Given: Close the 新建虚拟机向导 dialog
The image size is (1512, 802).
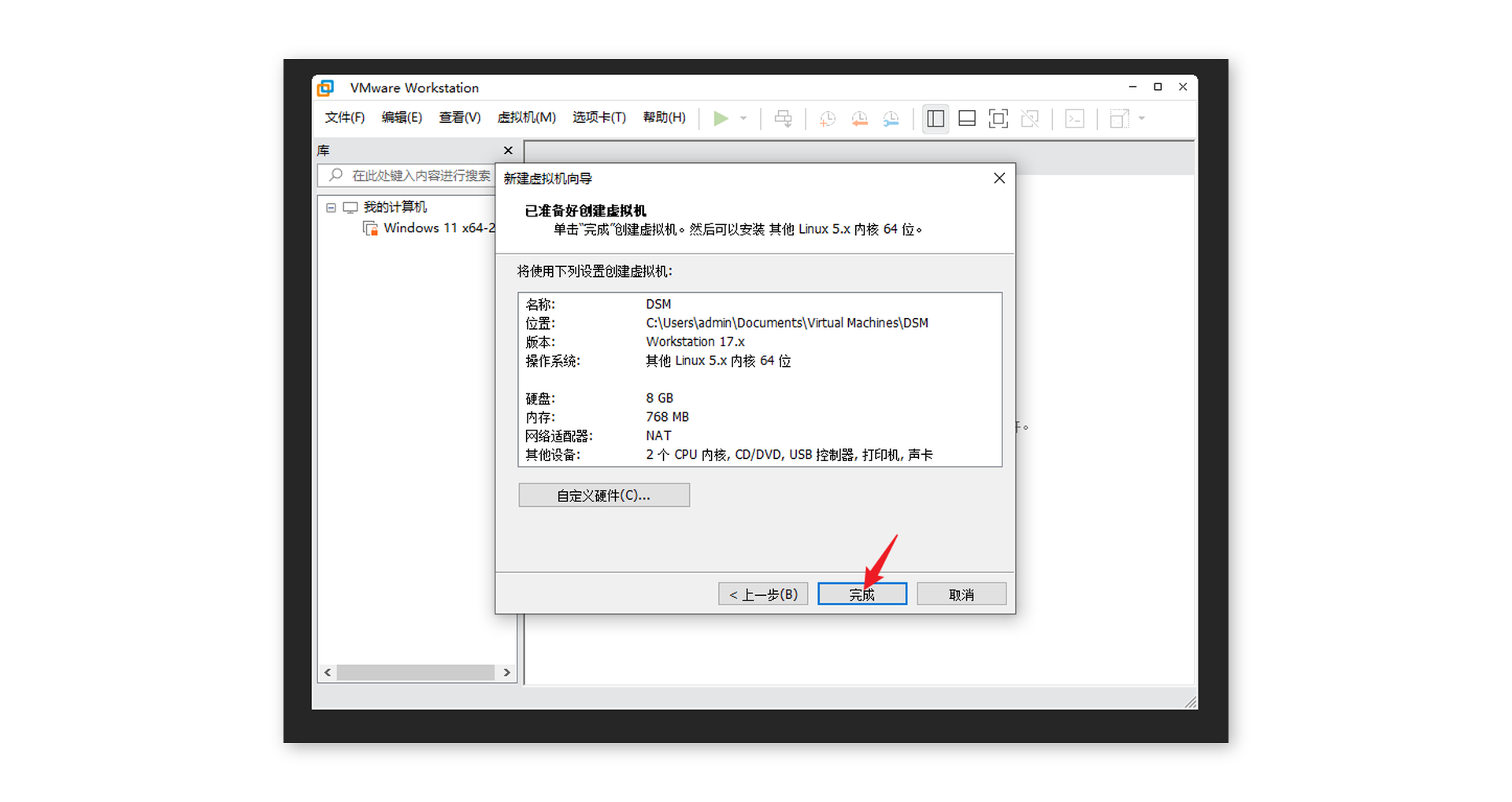Looking at the screenshot, I should [999, 179].
